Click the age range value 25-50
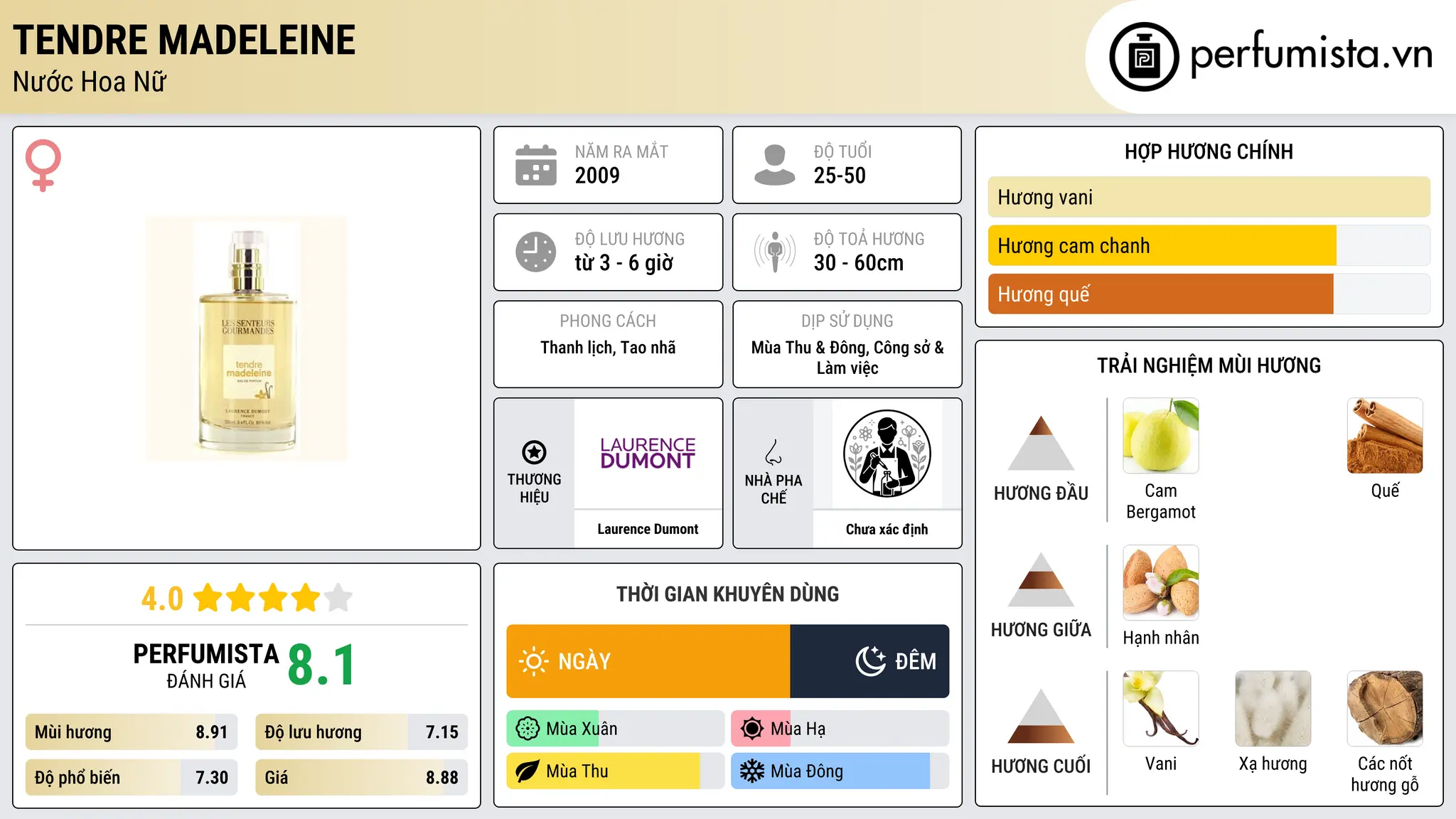This screenshot has height=819, width=1456. pos(840,176)
